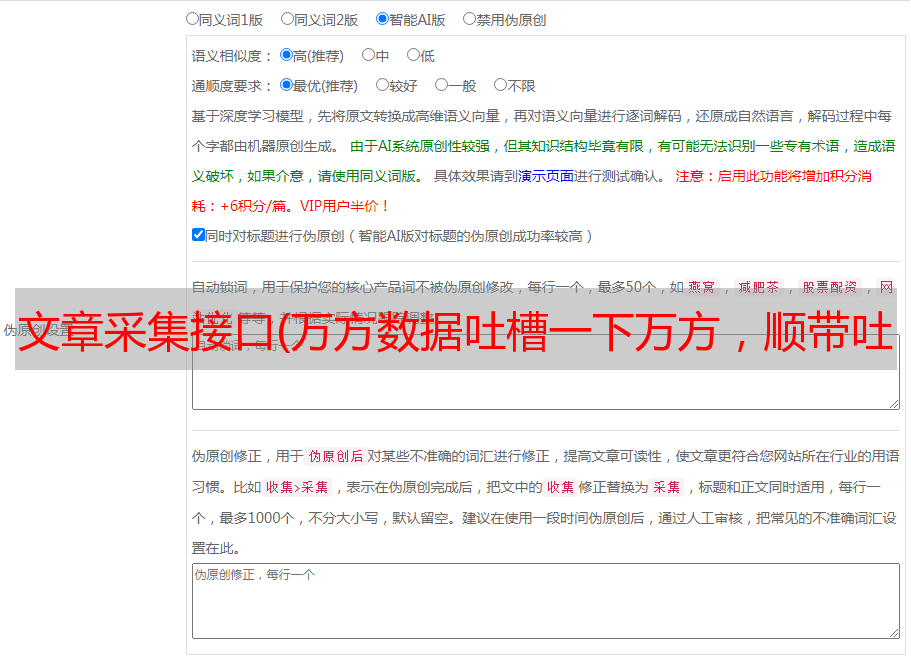Toggle 同时对标题进行伪原创 checkbox
This screenshot has height=658, width=911.
(198, 235)
